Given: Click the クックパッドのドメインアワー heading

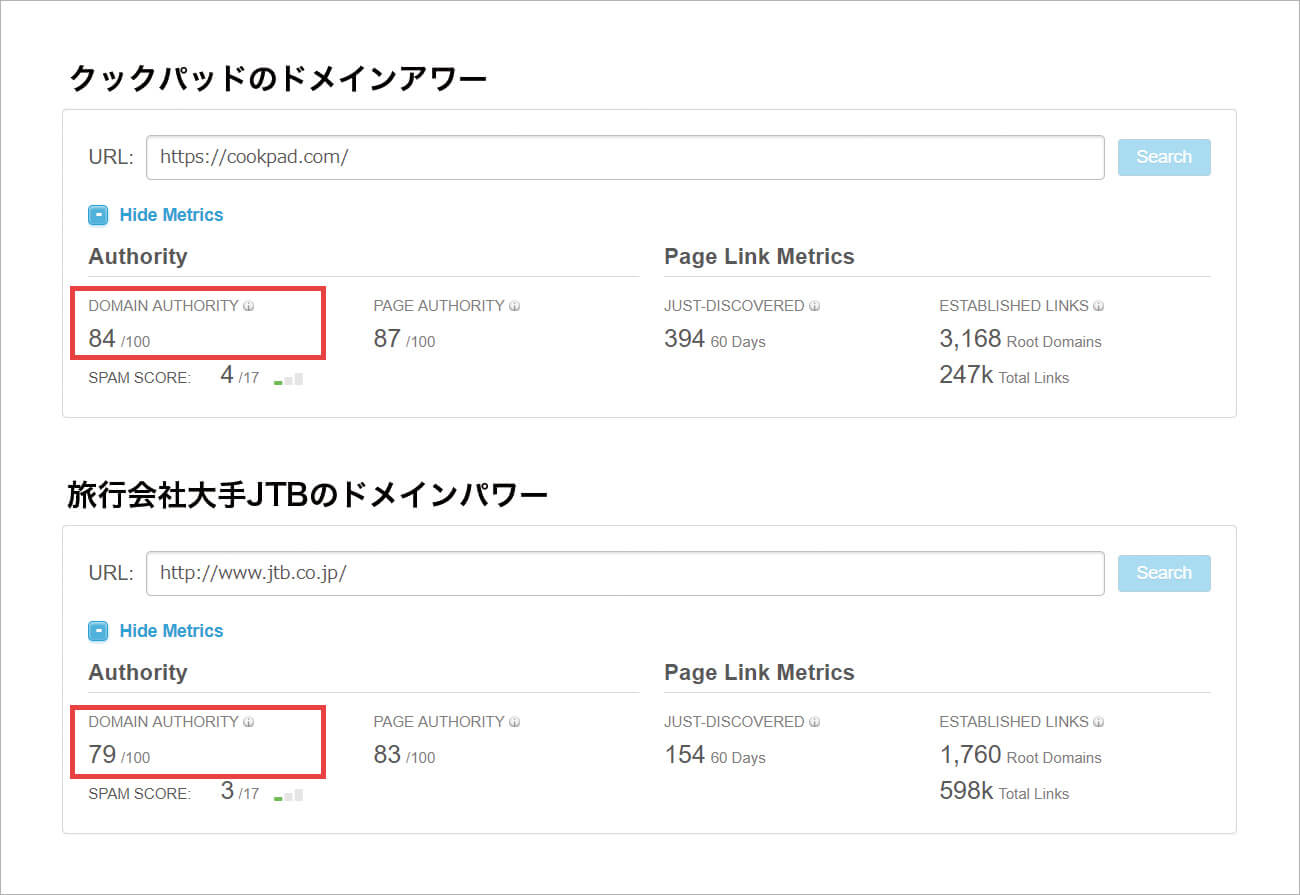Looking at the screenshot, I should tap(278, 78).
